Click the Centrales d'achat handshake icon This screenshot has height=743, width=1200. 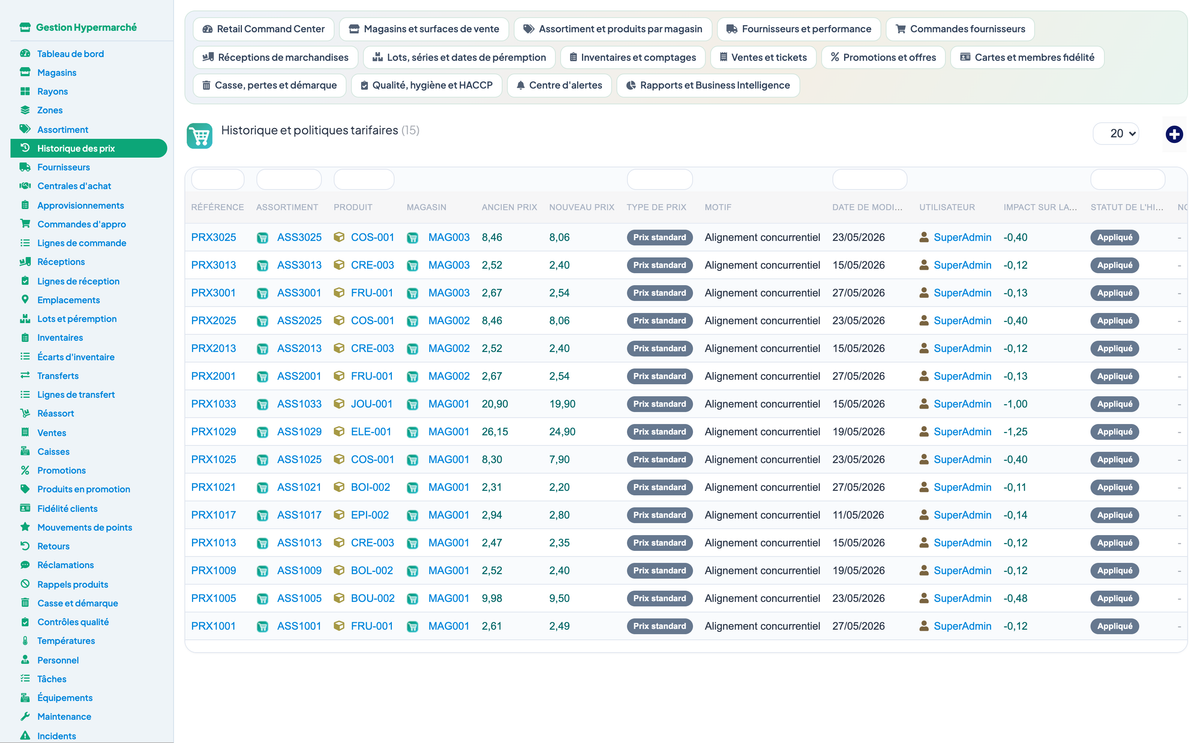coord(25,186)
